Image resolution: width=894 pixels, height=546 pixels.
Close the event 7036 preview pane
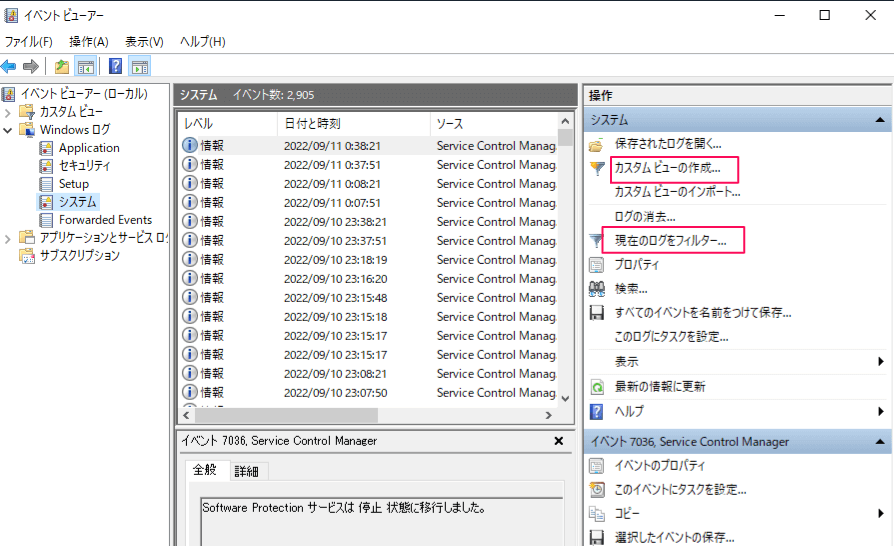558,441
